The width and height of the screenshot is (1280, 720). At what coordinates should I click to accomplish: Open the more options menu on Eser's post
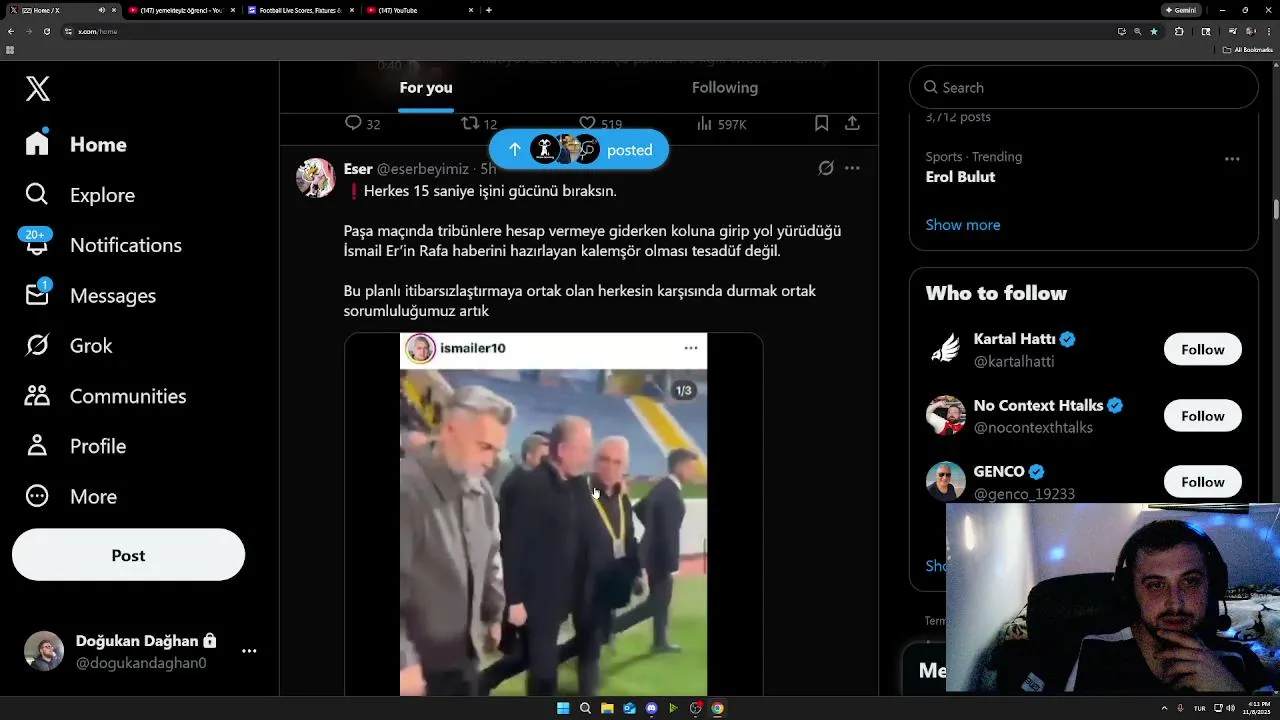(x=852, y=168)
